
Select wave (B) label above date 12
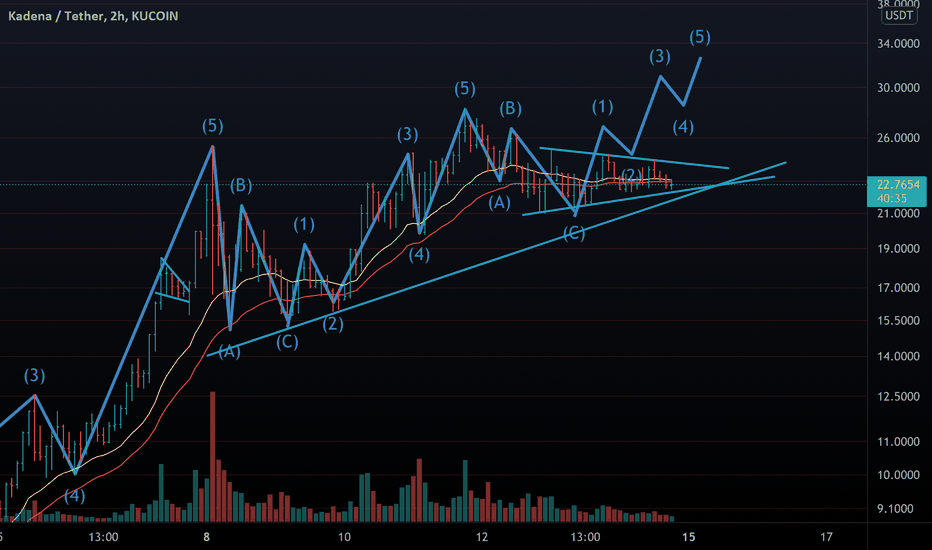pyautogui.click(x=510, y=108)
